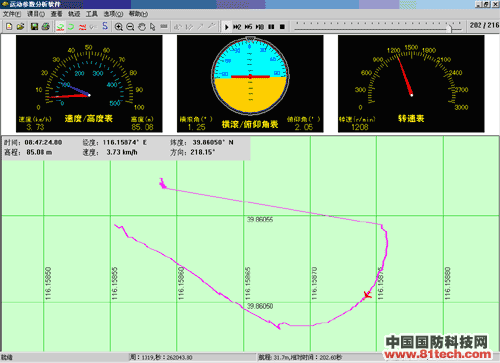Click the new file icon
This screenshot has width=500, height=363.
point(9,27)
